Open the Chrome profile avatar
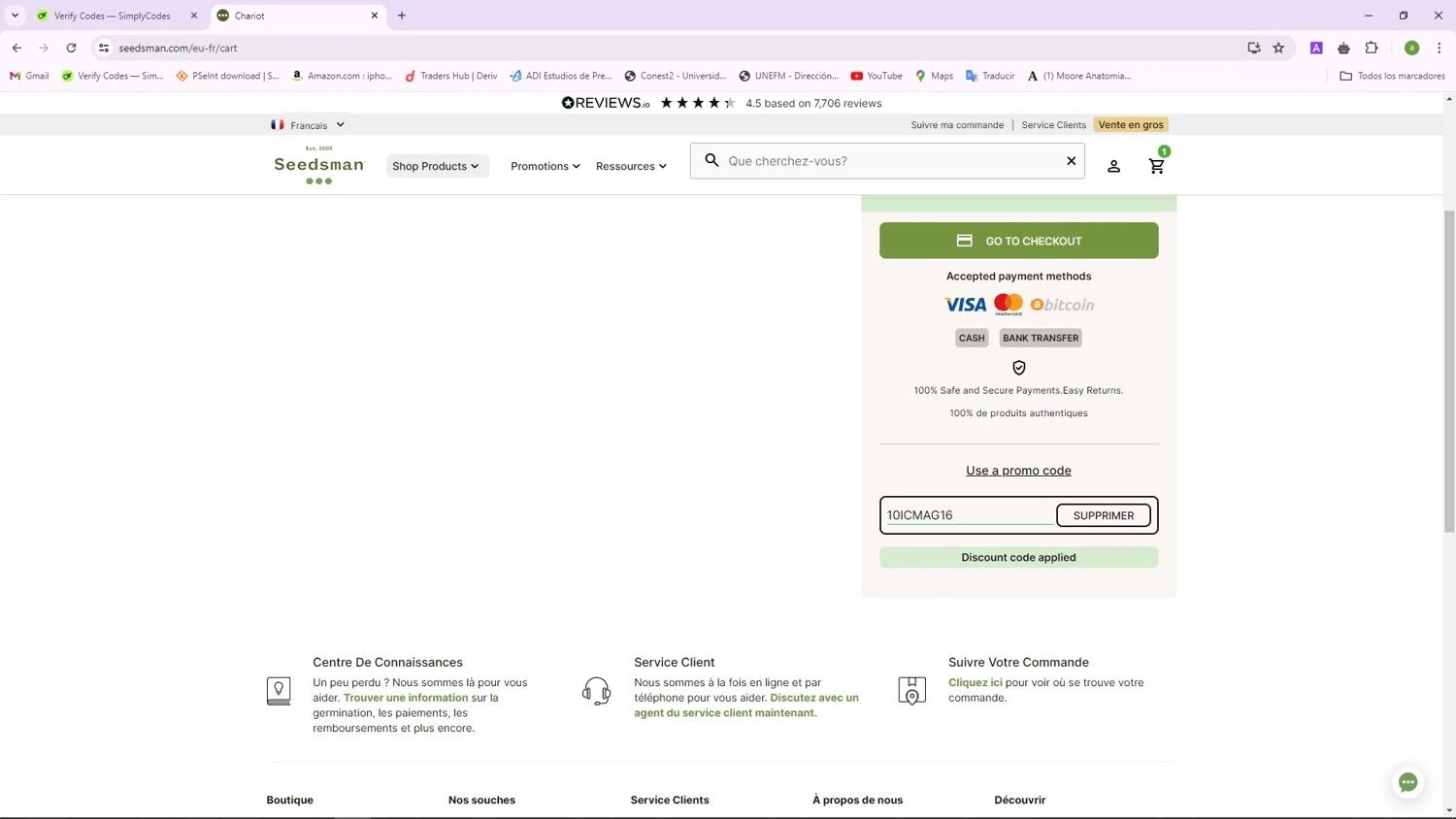The height and width of the screenshot is (819, 1456). tap(1411, 48)
